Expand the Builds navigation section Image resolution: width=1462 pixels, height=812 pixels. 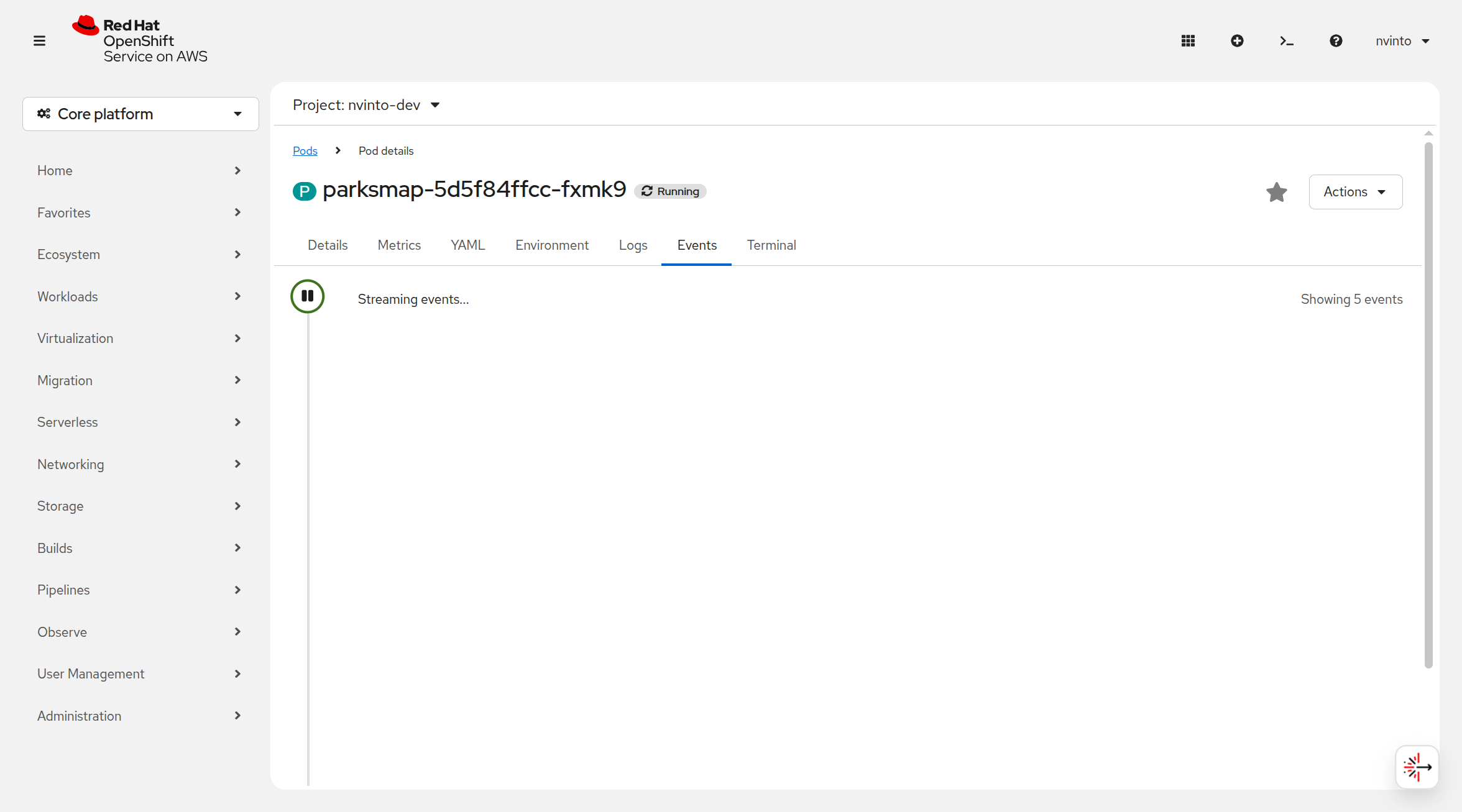pyautogui.click(x=139, y=548)
